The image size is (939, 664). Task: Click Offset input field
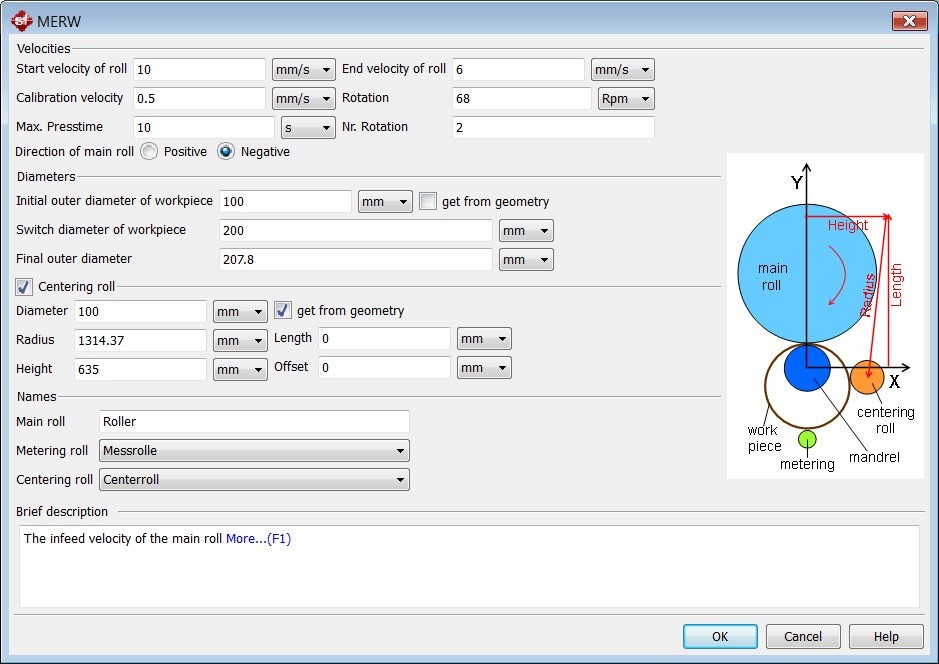tap(384, 368)
